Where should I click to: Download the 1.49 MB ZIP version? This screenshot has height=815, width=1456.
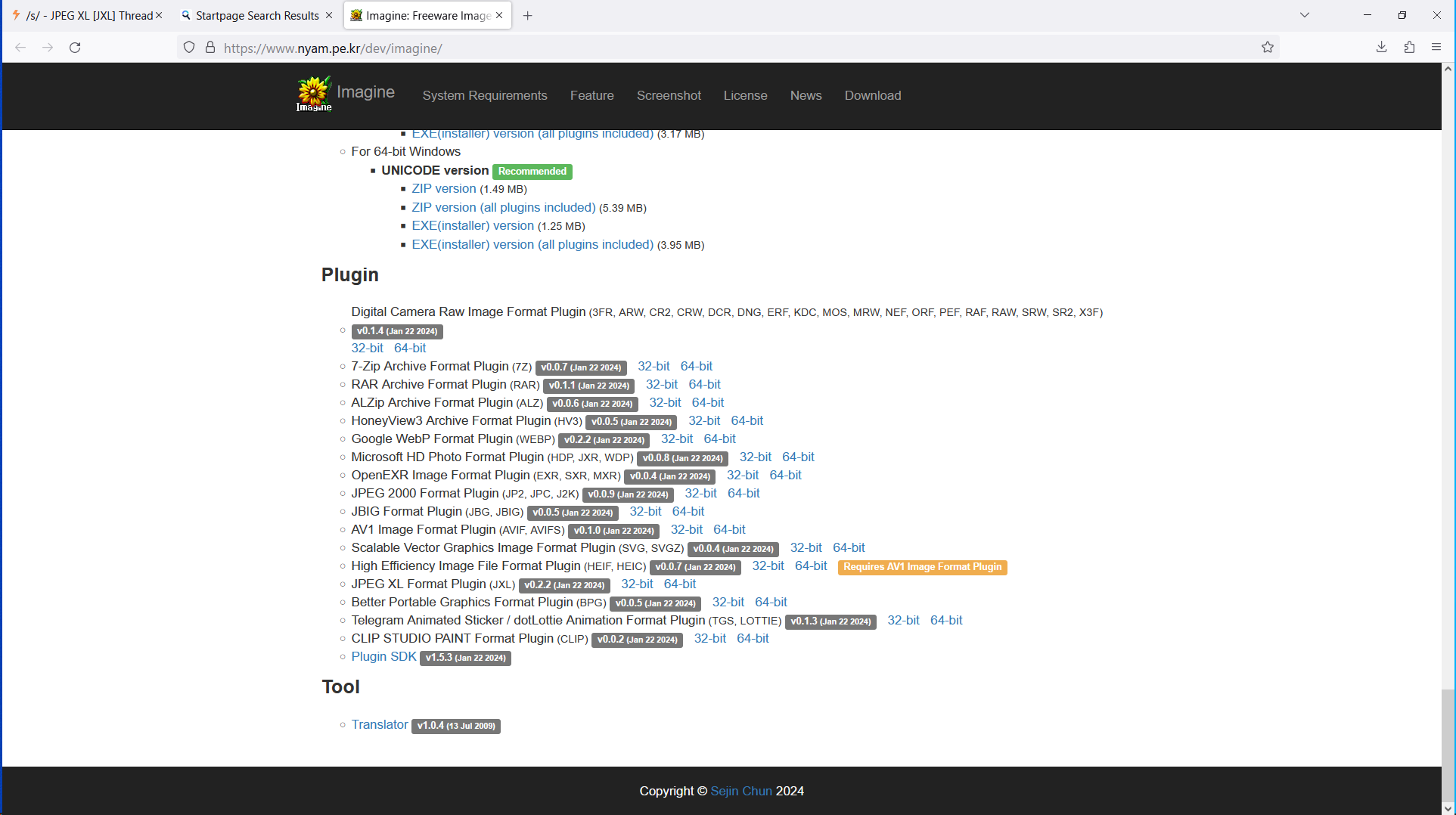[x=444, y=189]
